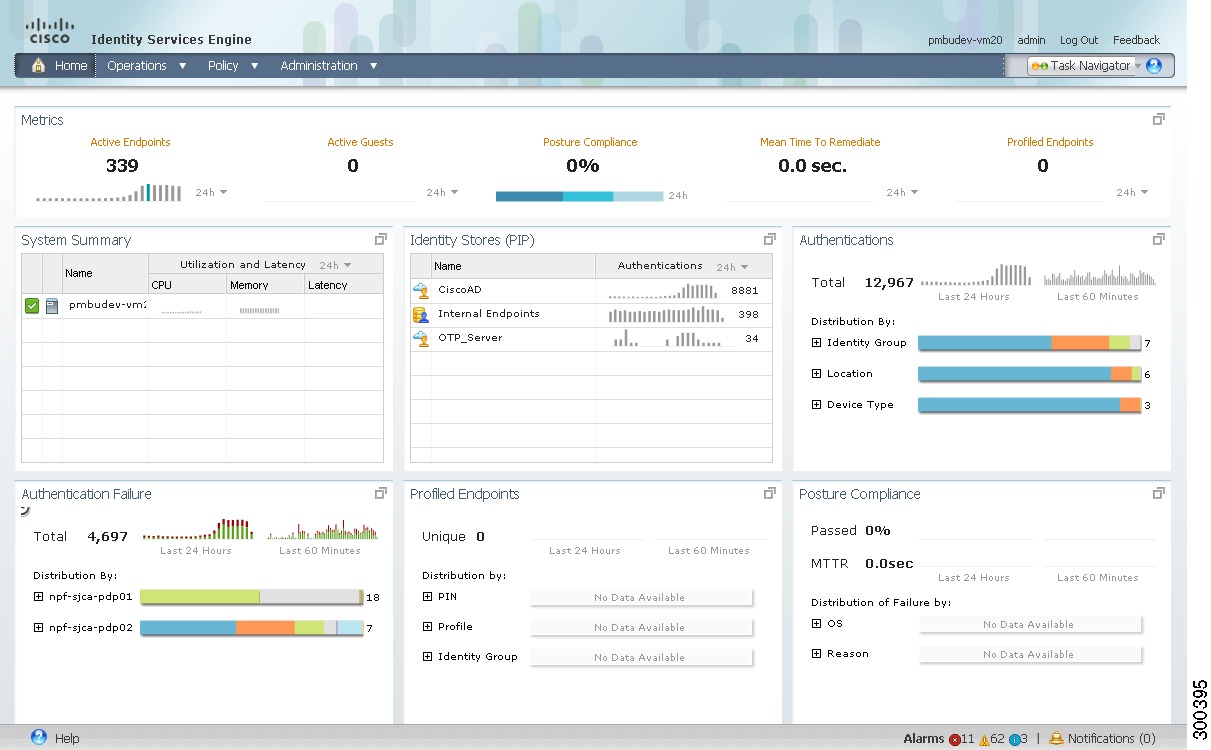Expand OS under Posture Compliance
This screenshot has height=750, width=1211.
click(x=816, y=624)
